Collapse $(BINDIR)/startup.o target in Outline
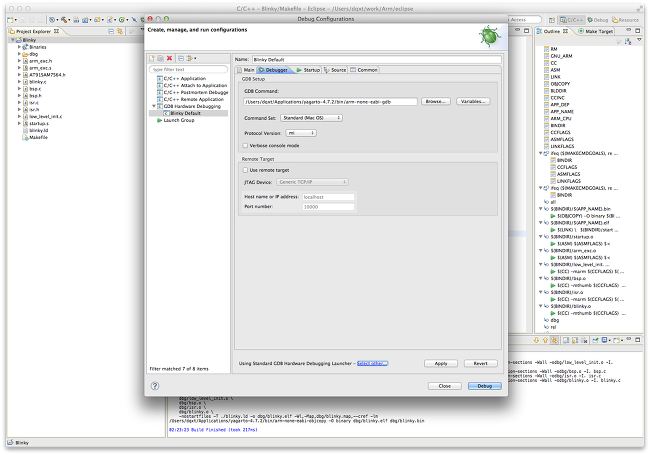The image size is (650, 455). pos(541,236)
